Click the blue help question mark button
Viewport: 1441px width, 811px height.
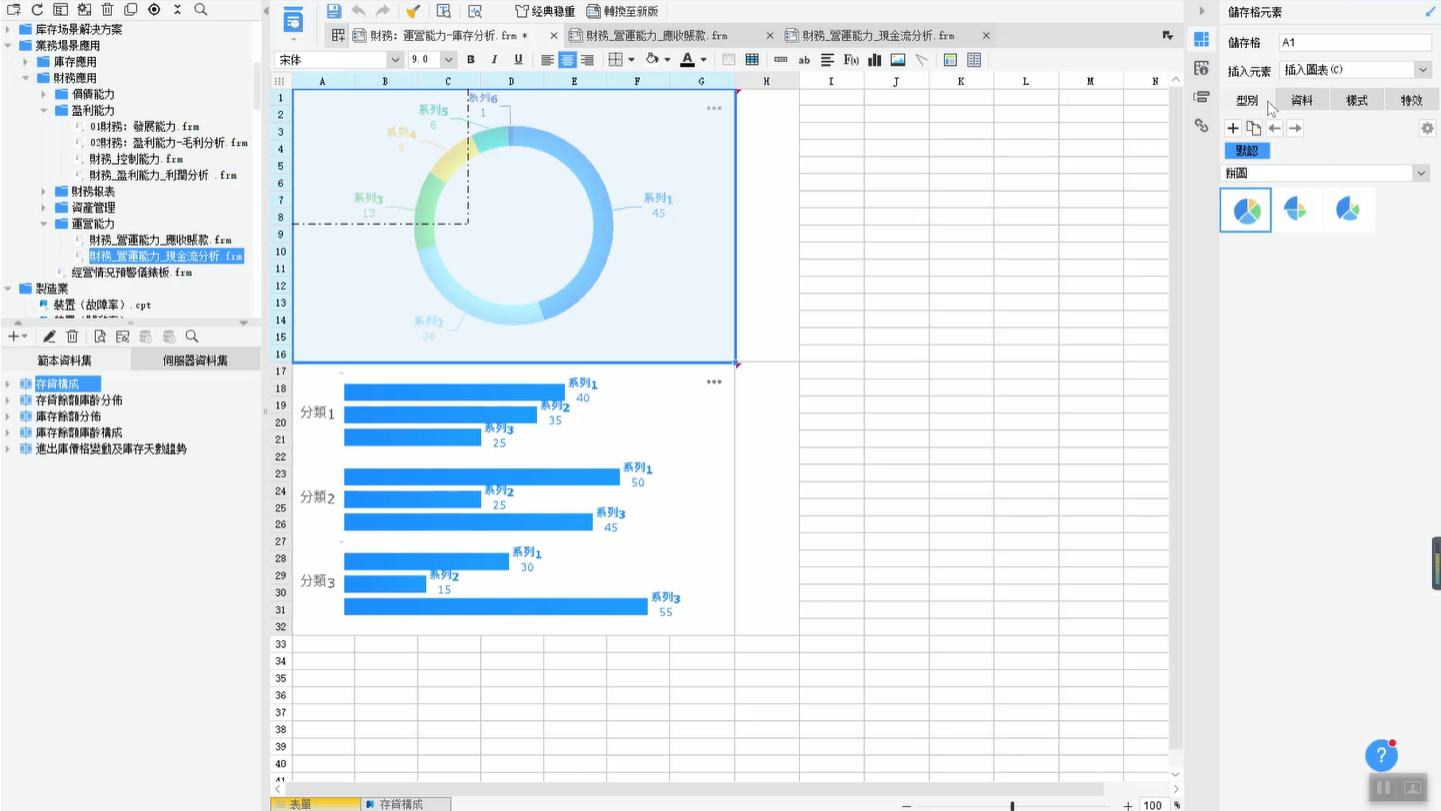tap(1381, 756)
